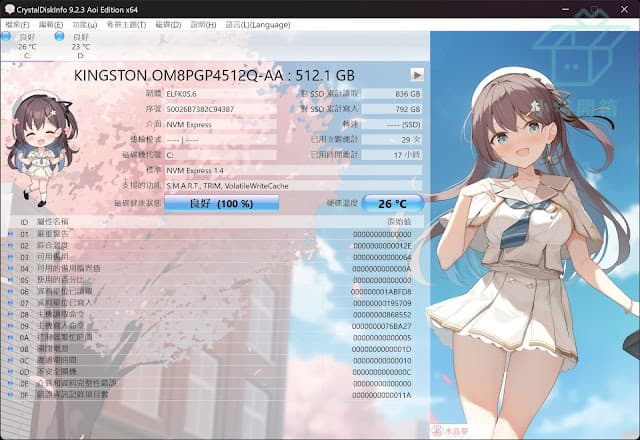
Task: Click the status icon of attribute 08
Action: click(x=10, y=314)
